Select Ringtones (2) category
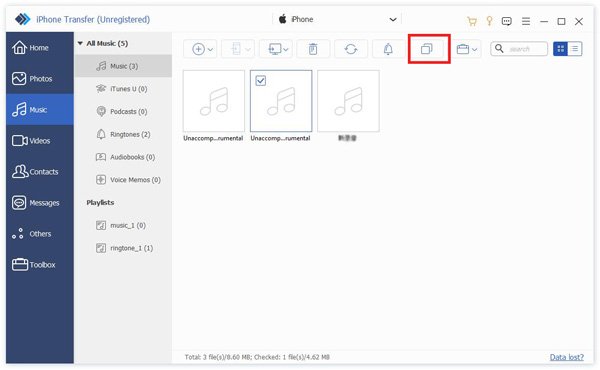600x370 pixels. coord(123,134)
